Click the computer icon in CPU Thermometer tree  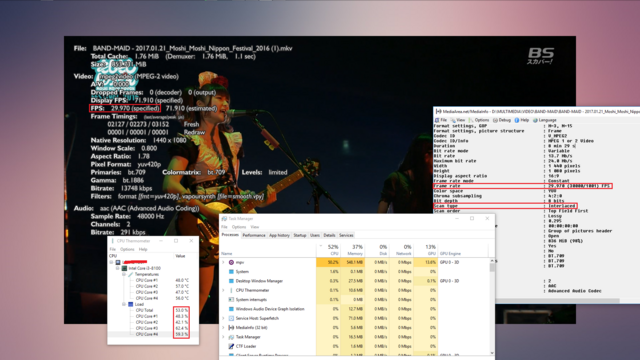pos(118,262)
